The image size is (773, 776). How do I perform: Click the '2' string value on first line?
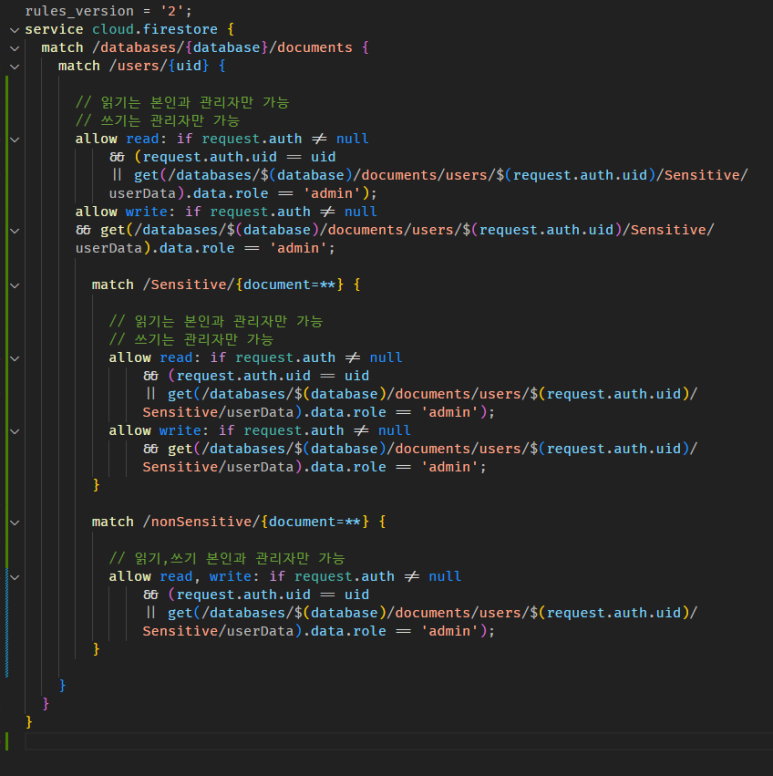click(x=172, y=11)
